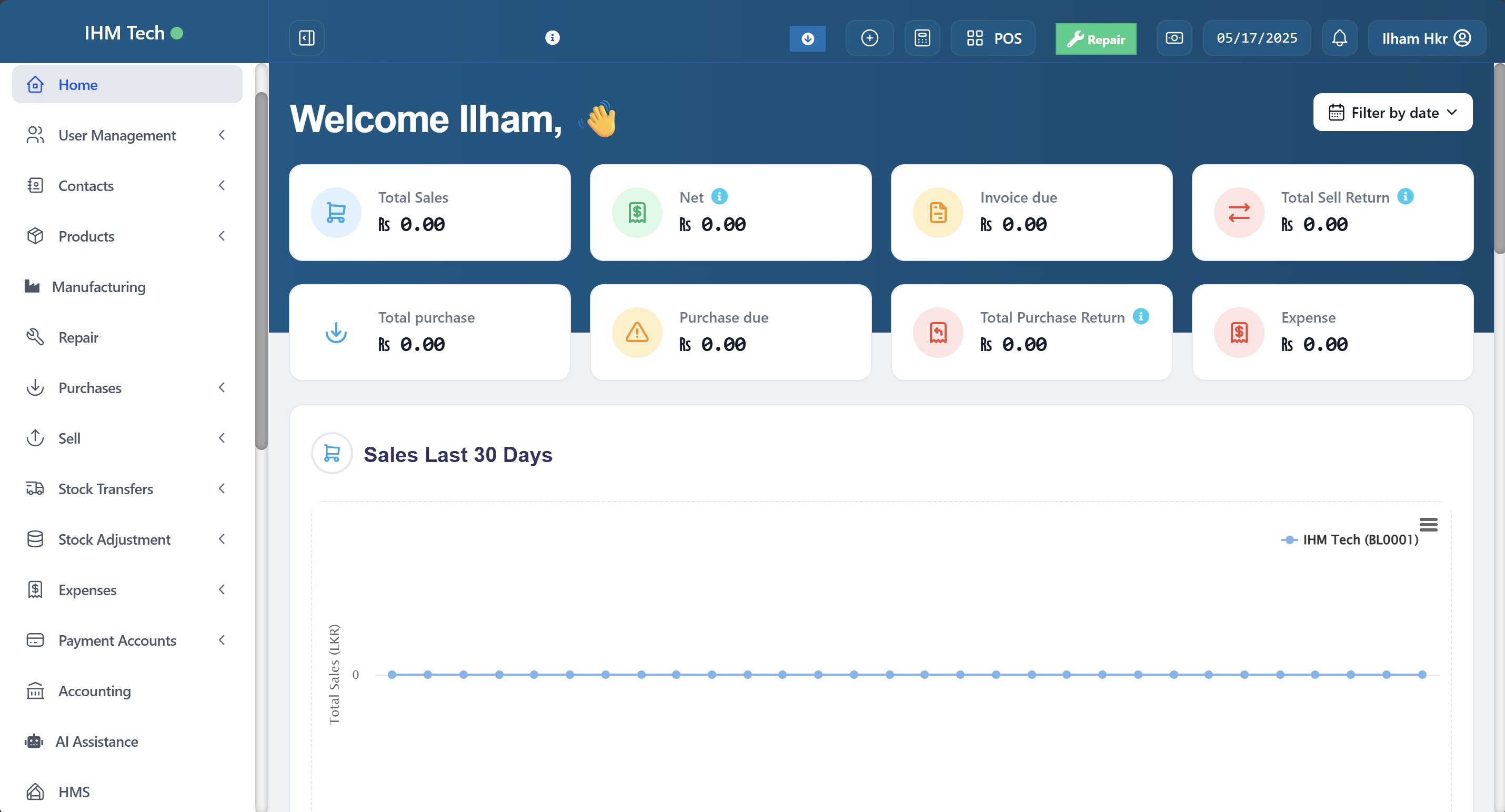Click Total Sales cart icon
Viewport: 1505px width, 812px height.
pos(336,213)
